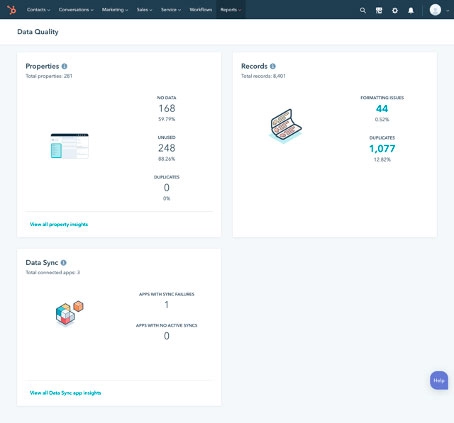This screenshot has height=423, width=454.
Task: Open the Help chat button
Action: point(439,380)
